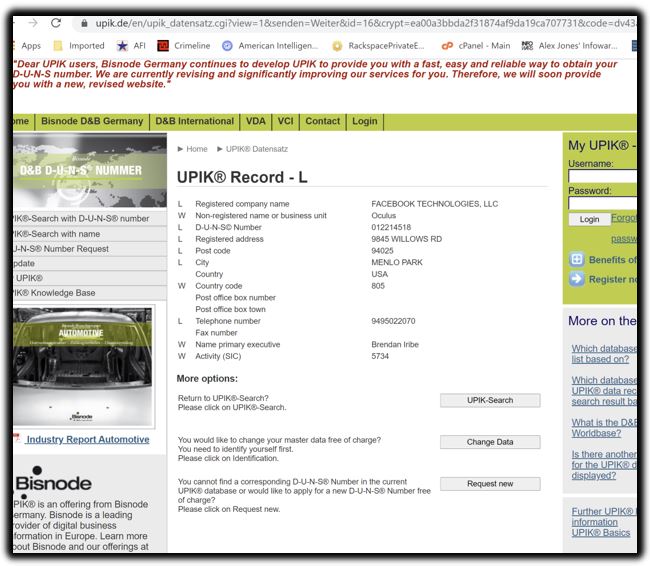Screen dimensions: 650x566
Task: Click the Home breadcrumb arrow
Action: pos(180,149)
